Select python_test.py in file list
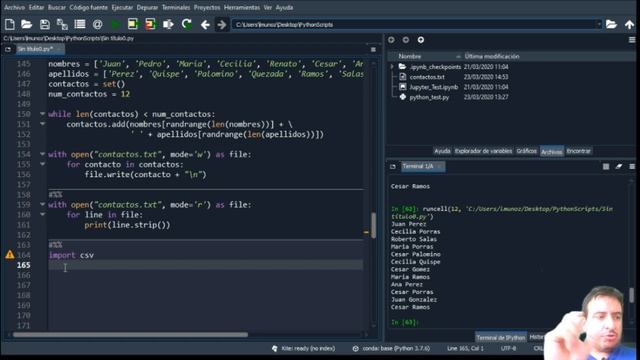This screenshot has width=640, height=360. [x=429, y=97]
